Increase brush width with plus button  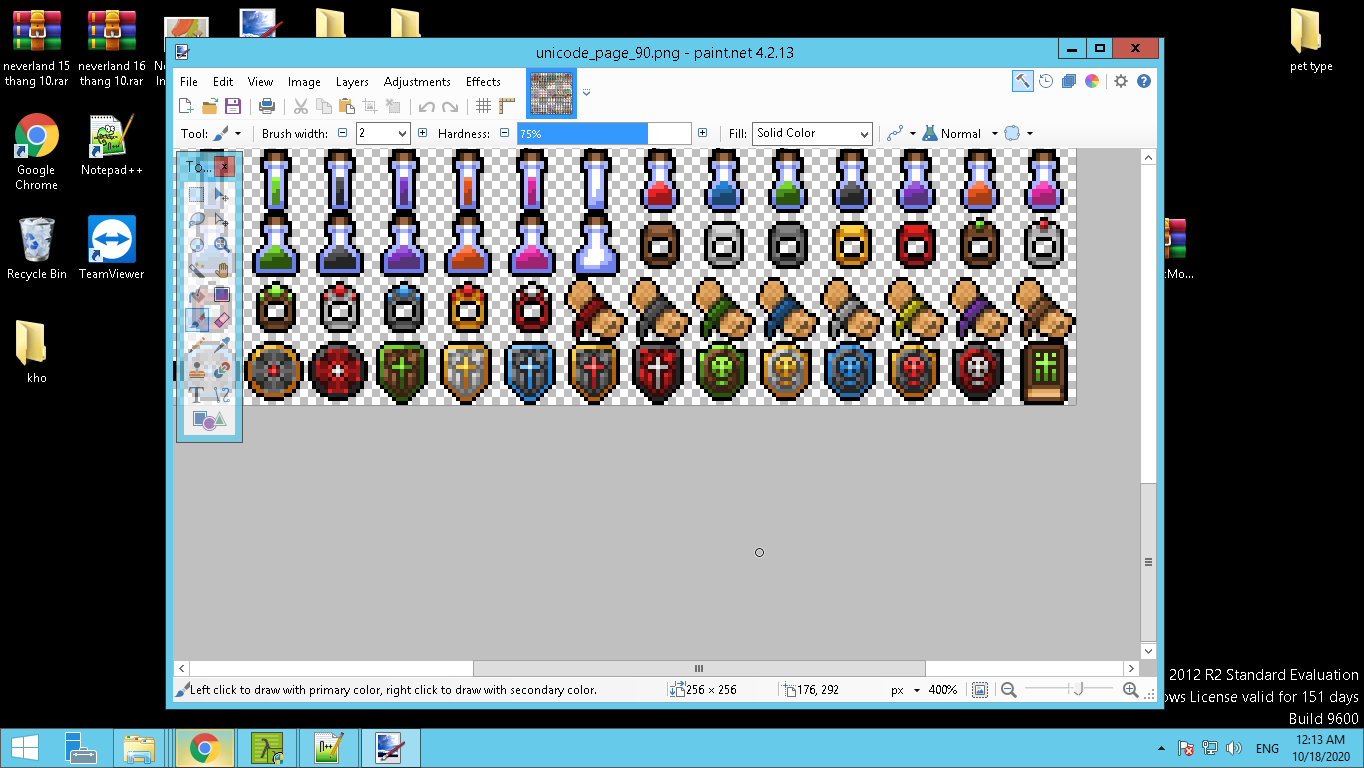(x=422, y=133)
